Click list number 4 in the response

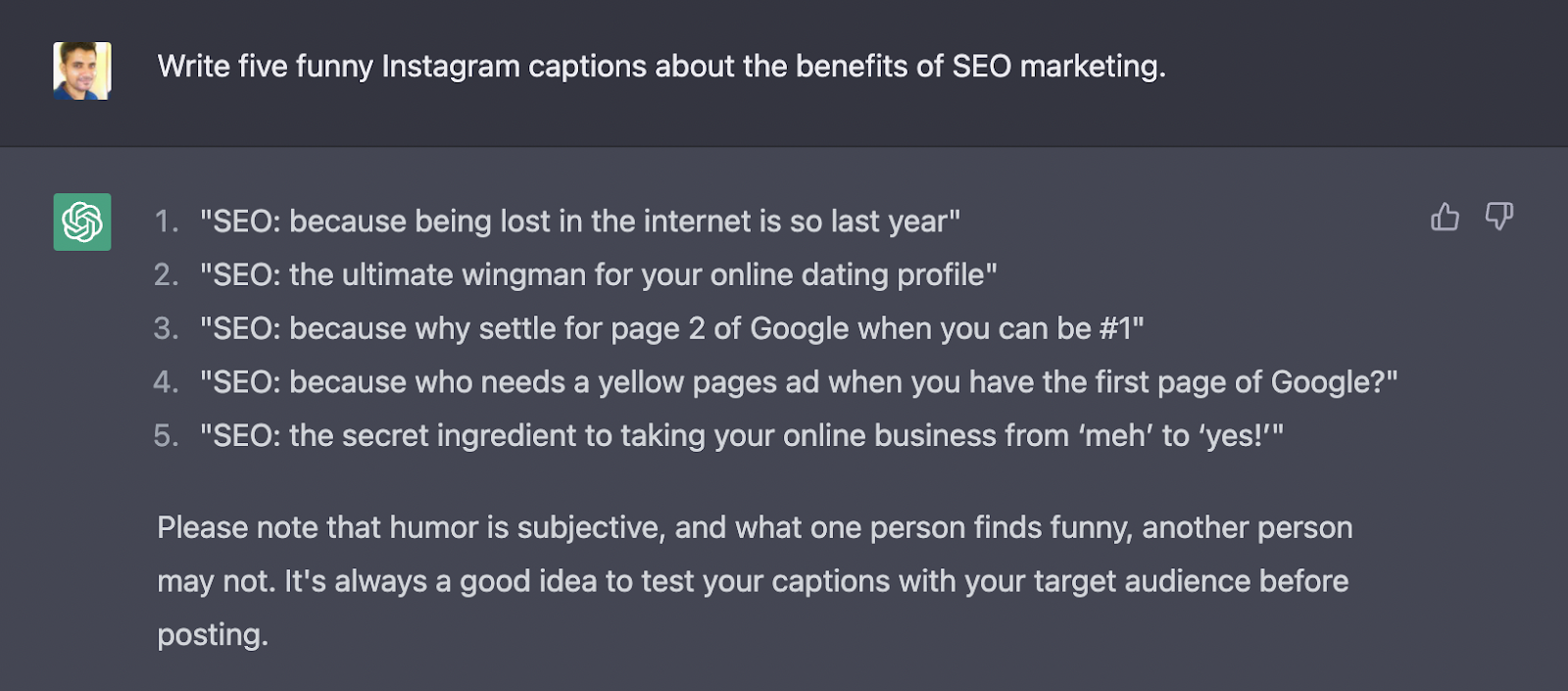(166, 382)
